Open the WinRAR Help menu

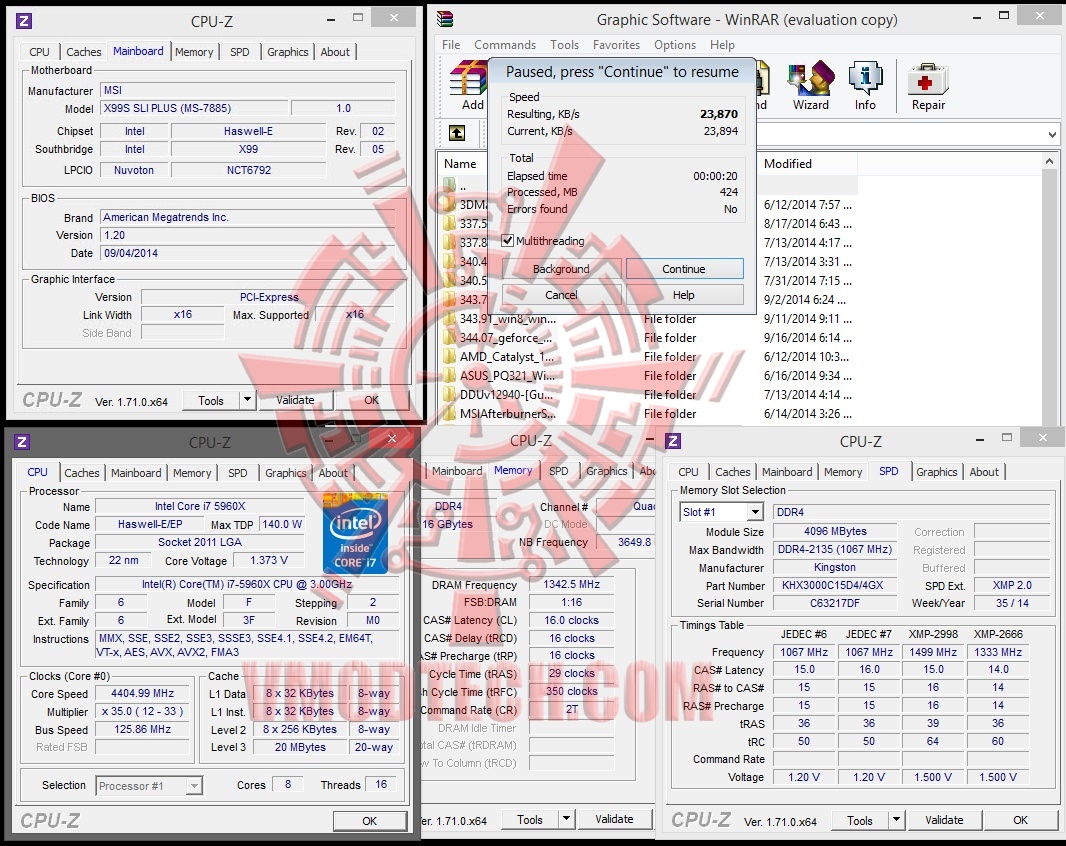tap(722, 45)
